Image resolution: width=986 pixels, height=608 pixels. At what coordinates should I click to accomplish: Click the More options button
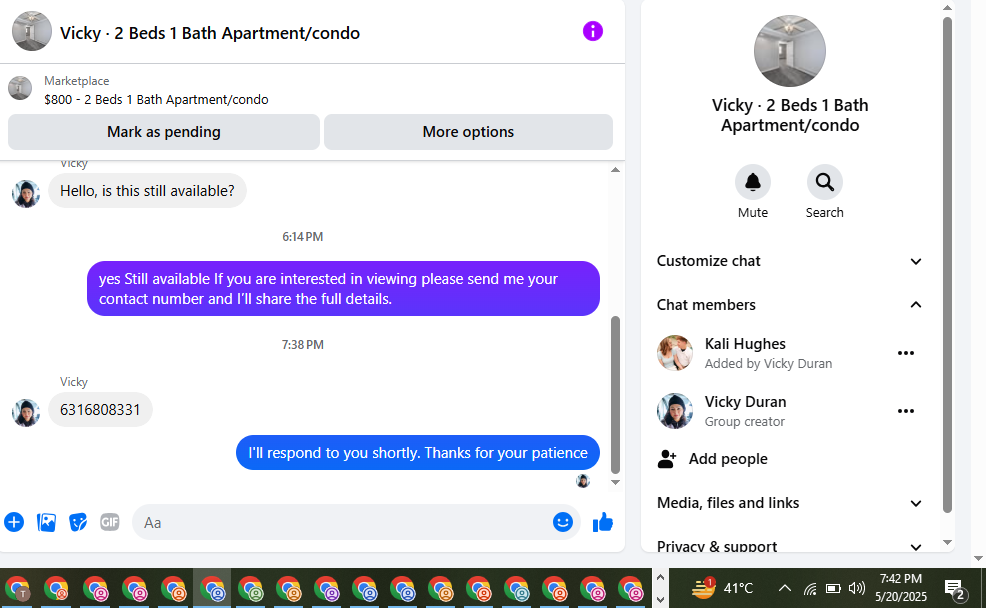468,132
